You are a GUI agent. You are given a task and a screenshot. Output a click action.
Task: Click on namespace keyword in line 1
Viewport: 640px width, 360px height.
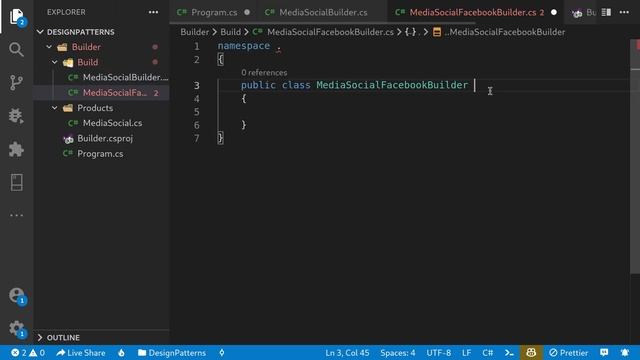(x=244, y=46)
